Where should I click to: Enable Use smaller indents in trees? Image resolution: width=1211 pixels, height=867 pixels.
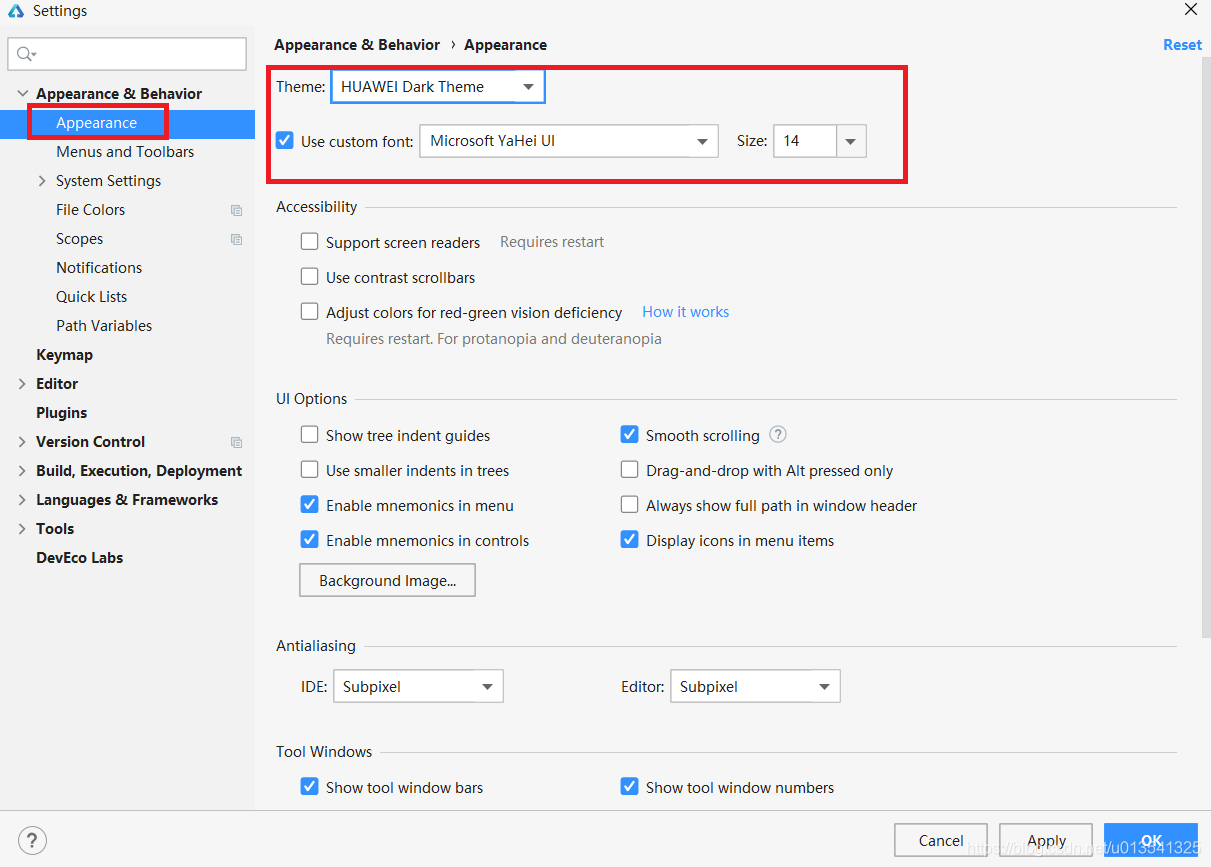tap(310, 470)
